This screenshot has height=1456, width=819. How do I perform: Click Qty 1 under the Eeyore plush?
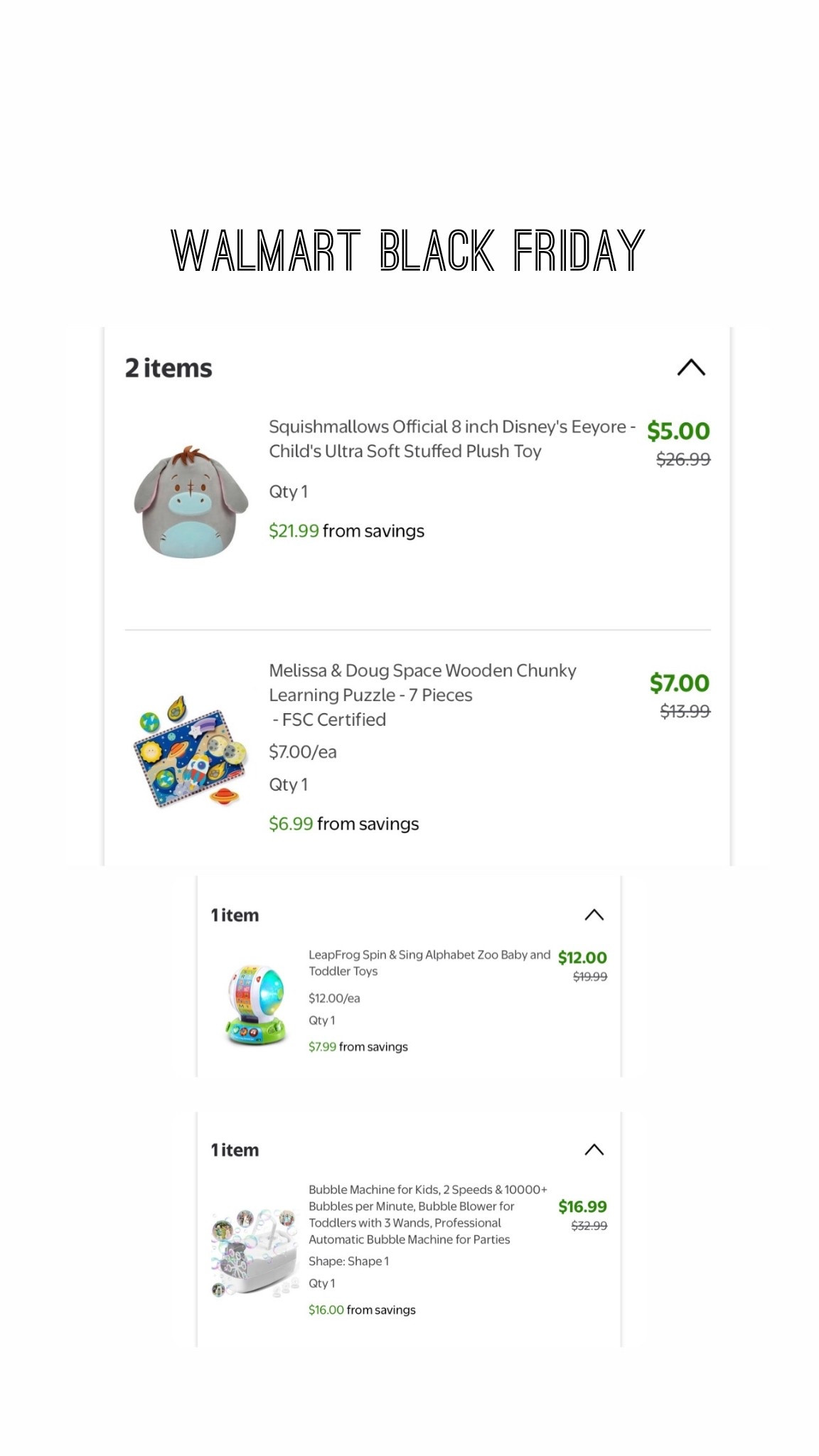click(x=287, y=491)
